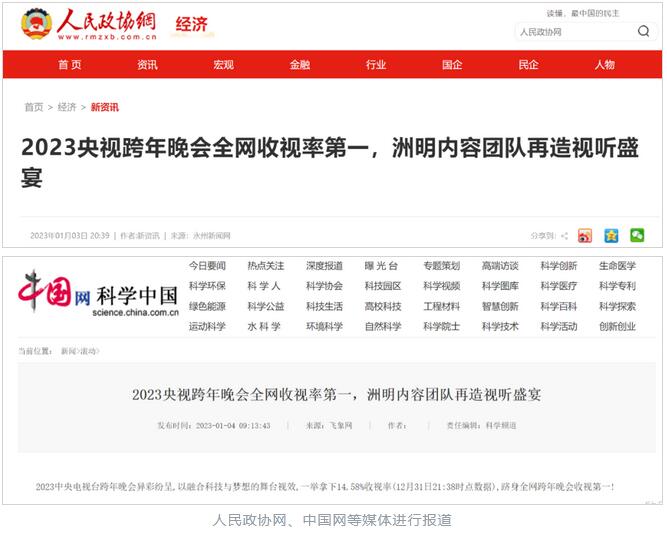Open 今日要闻 link
The image size is (667, 541).
click(x=207, y=266)
